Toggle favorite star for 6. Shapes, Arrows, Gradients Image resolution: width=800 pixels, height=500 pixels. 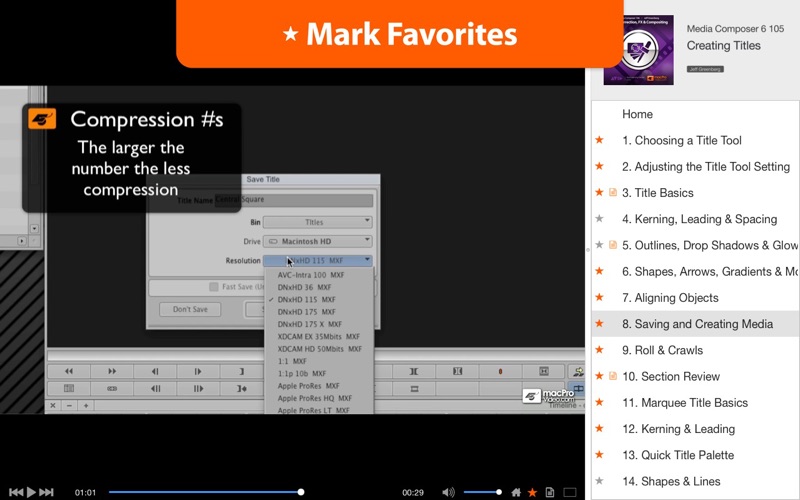599,271
